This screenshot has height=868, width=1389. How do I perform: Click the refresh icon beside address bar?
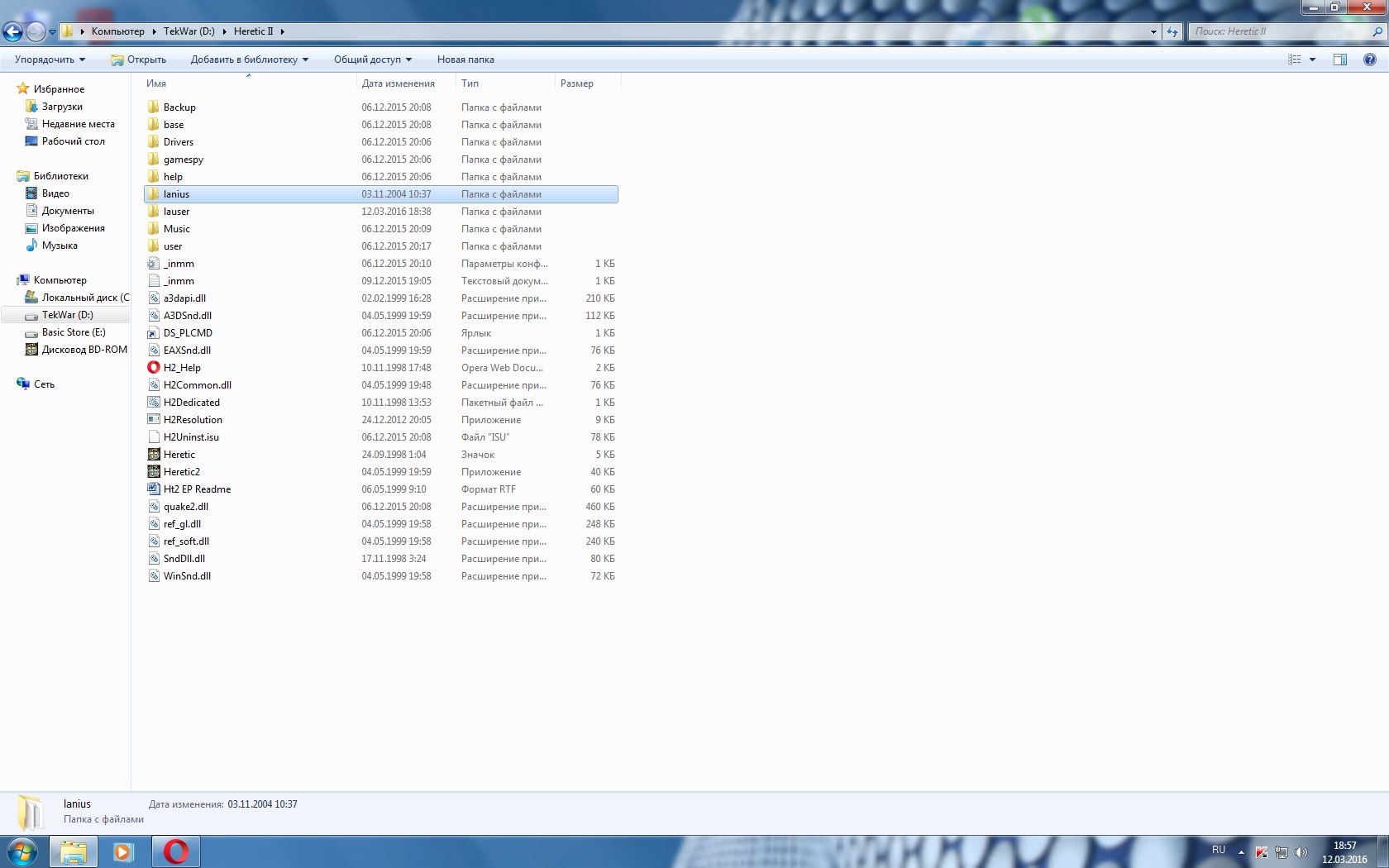coord(1172,31)
